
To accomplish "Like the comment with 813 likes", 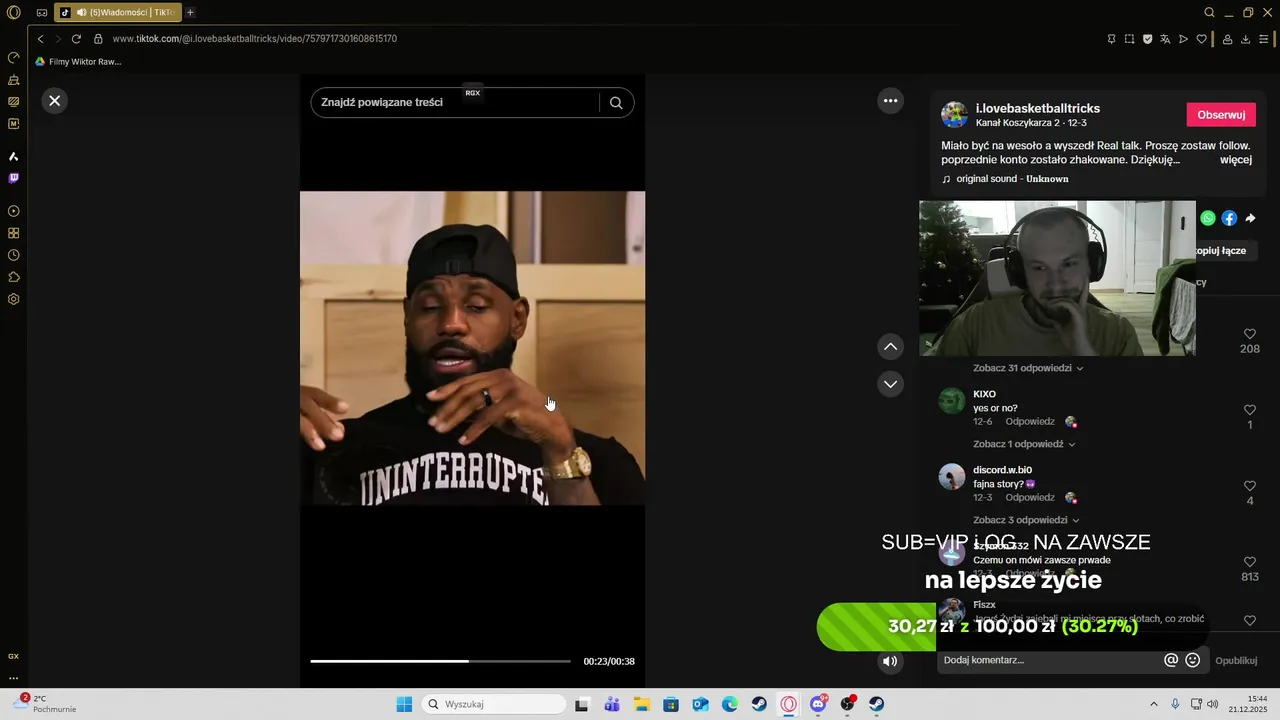I will tap(1250, 562).
